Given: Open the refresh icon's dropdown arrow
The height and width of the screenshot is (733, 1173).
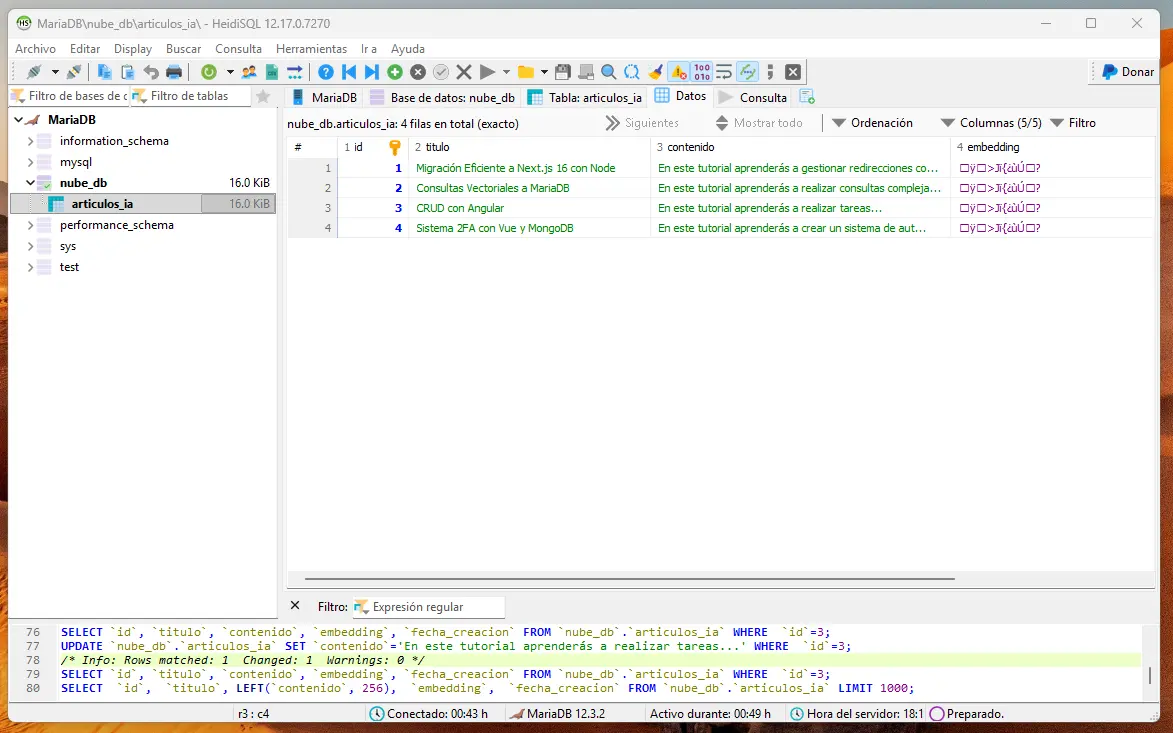Looking at the screenshot, I should pos(230,72).
